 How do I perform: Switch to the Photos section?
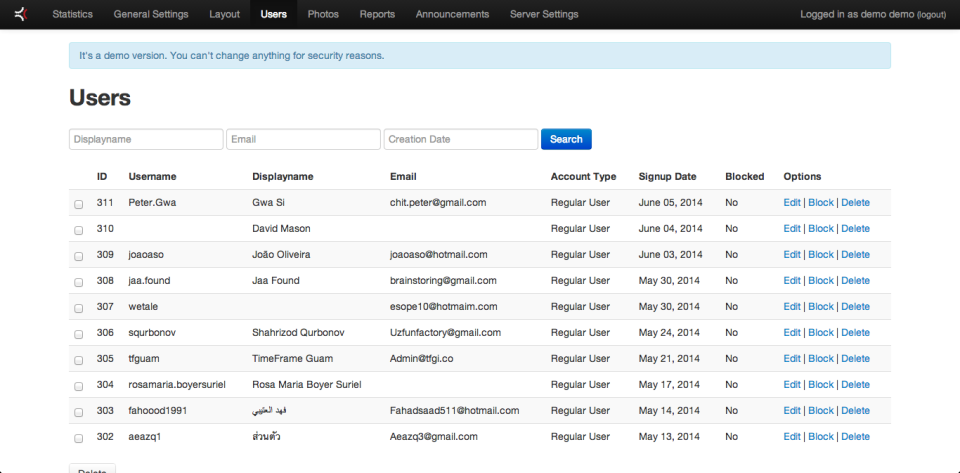click(x=323, y=14)
